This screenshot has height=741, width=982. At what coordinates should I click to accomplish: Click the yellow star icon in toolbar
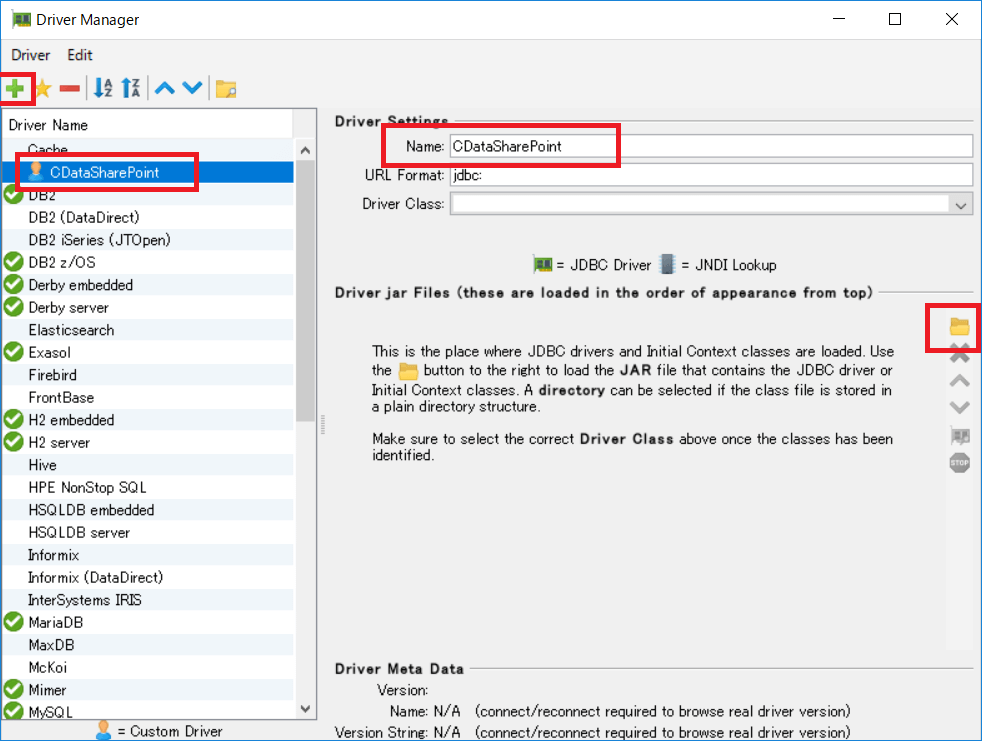[43, 89]
